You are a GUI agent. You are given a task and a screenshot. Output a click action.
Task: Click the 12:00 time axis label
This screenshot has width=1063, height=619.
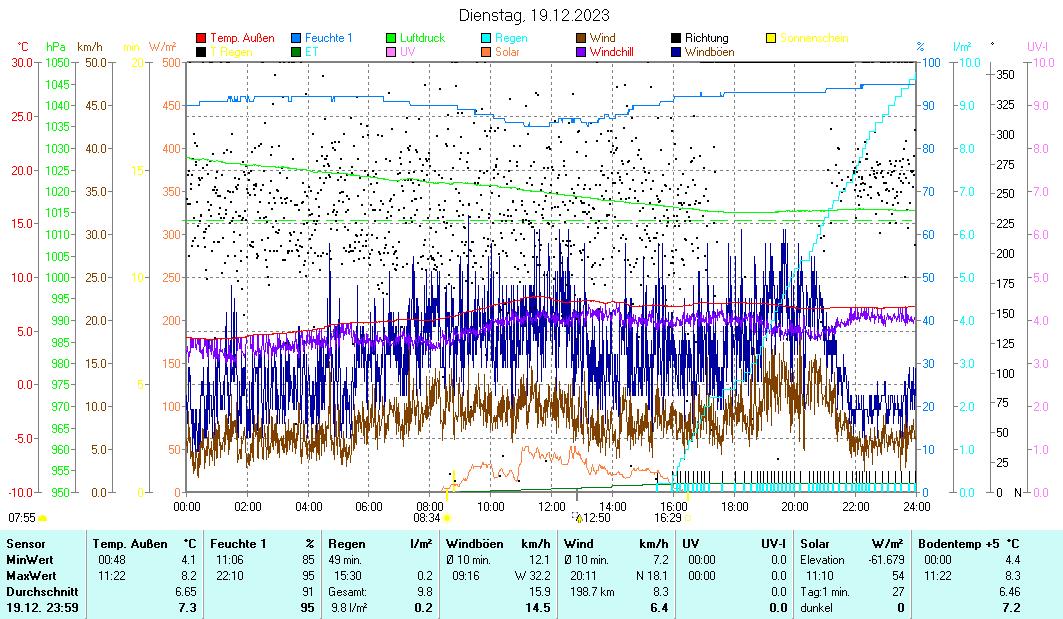(x=551, y=506)
